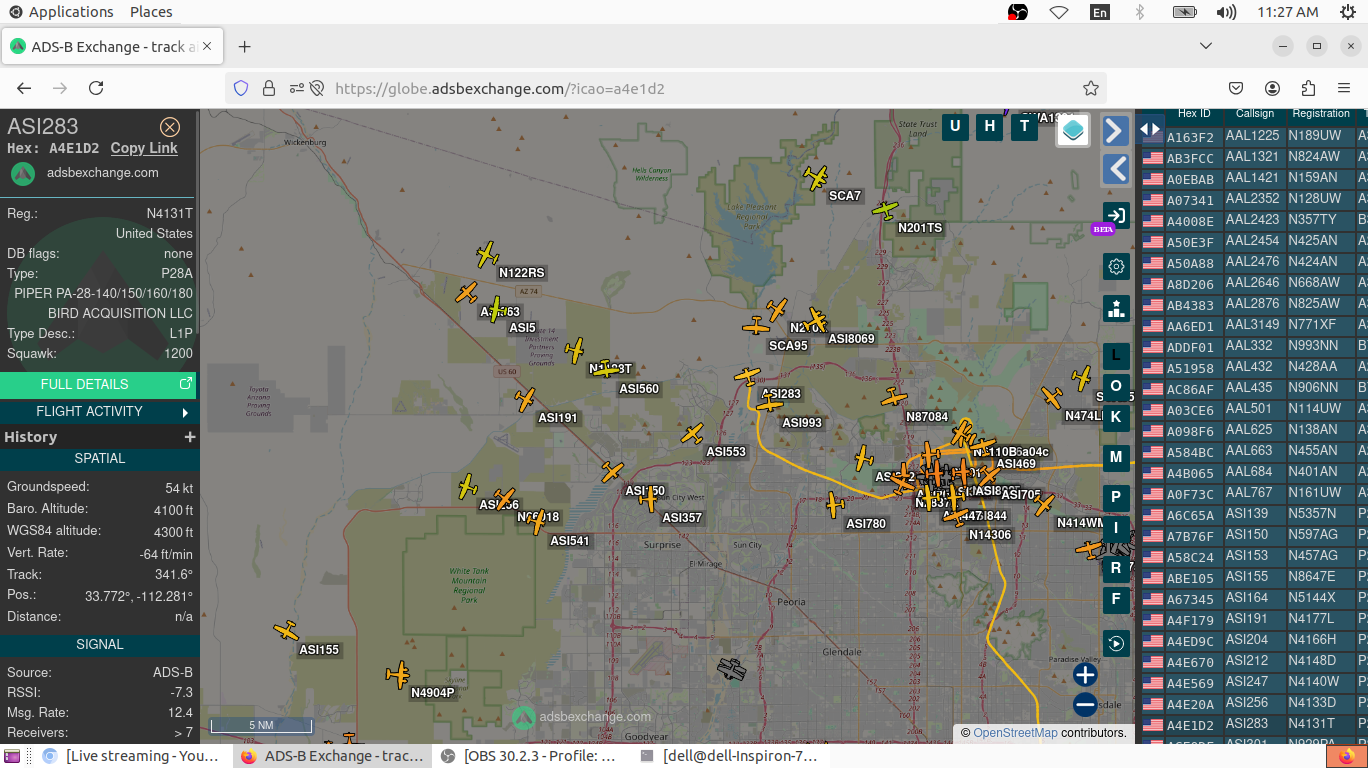Toggle the sidebar width double-arrow button
This screenshot has width=1368, height=768.
coord(1150,129)
